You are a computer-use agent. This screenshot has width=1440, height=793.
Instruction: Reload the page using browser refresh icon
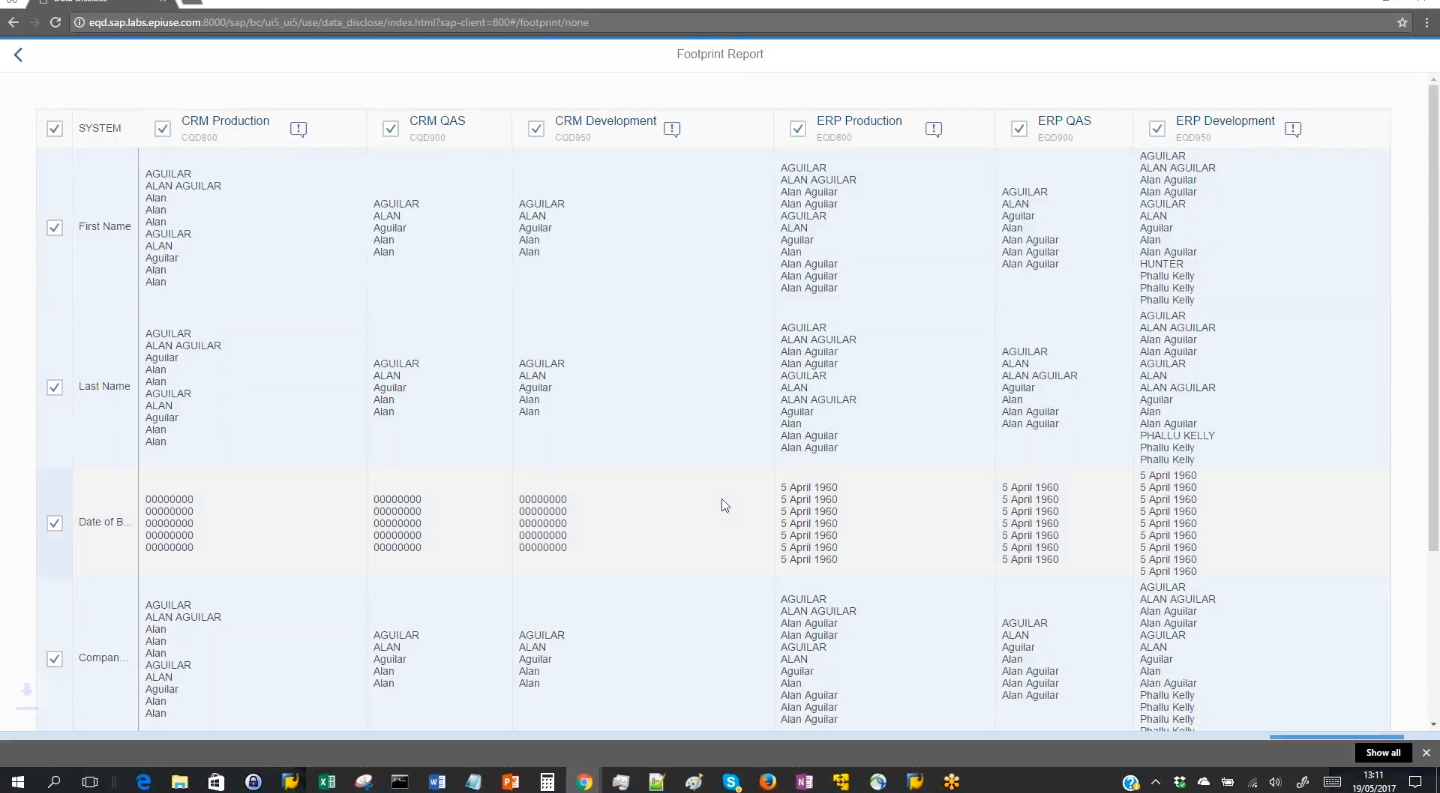[x=55, y=22]
